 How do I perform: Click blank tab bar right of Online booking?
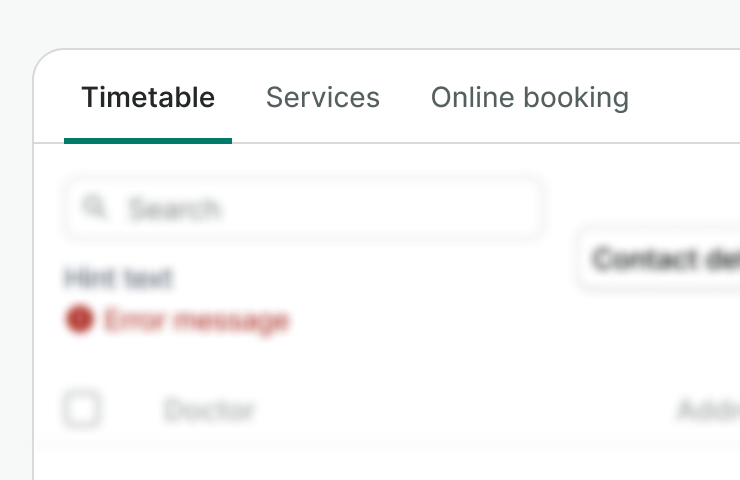coord(690,98)
